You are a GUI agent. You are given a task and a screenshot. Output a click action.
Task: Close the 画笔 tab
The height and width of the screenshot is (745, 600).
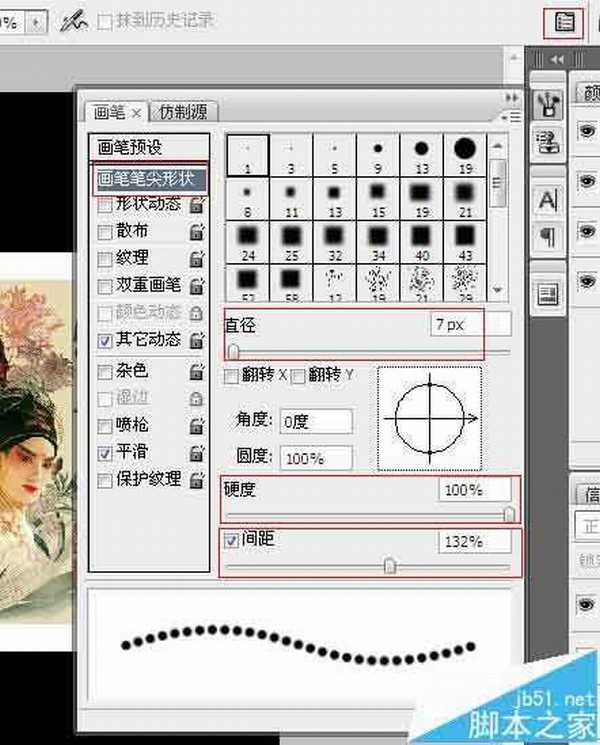[136, 114]
